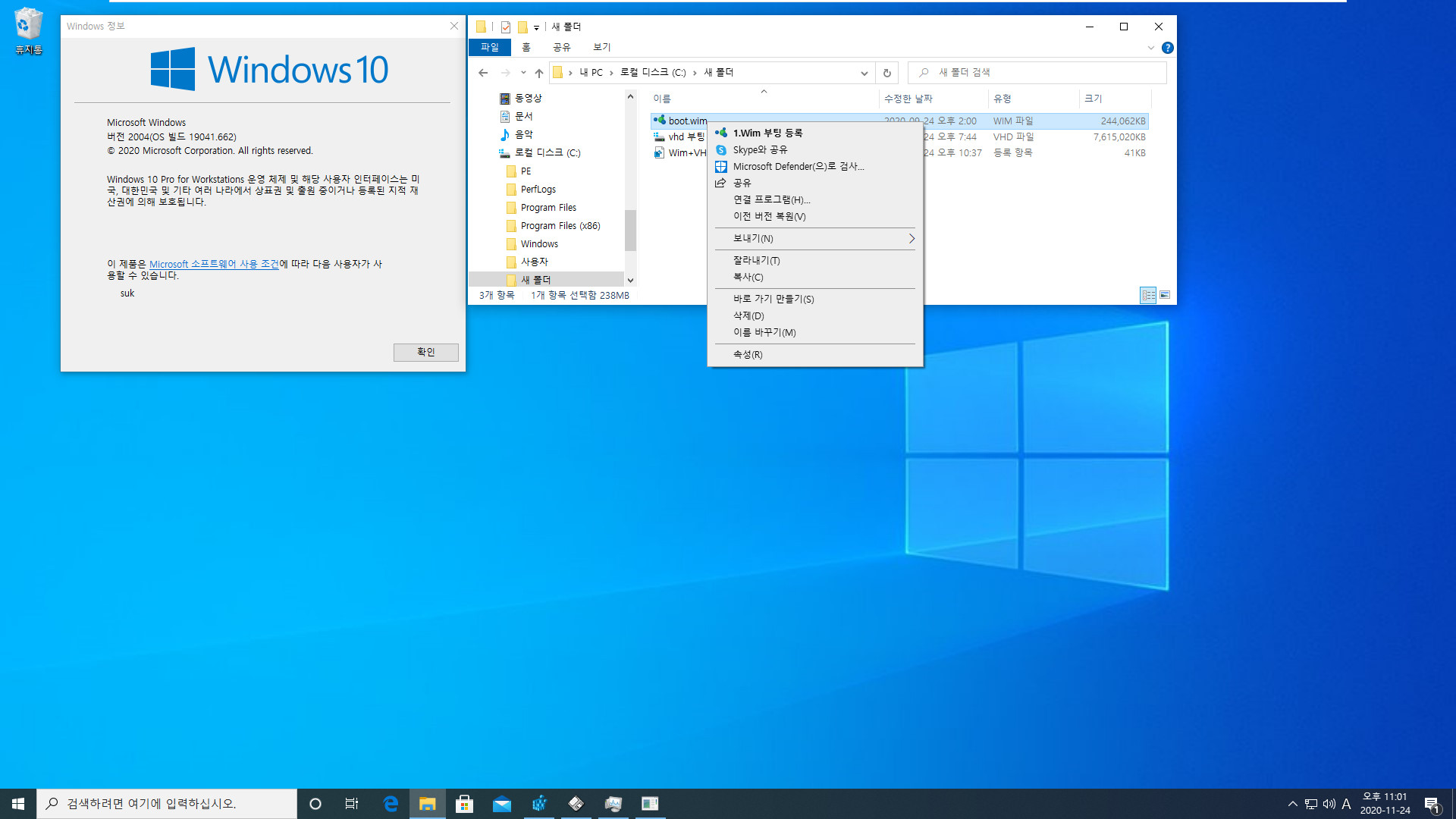Click 확인 button in Windows 정보 dialog
This screenshot has width=1456, height=819.
(x=426, y=353)
